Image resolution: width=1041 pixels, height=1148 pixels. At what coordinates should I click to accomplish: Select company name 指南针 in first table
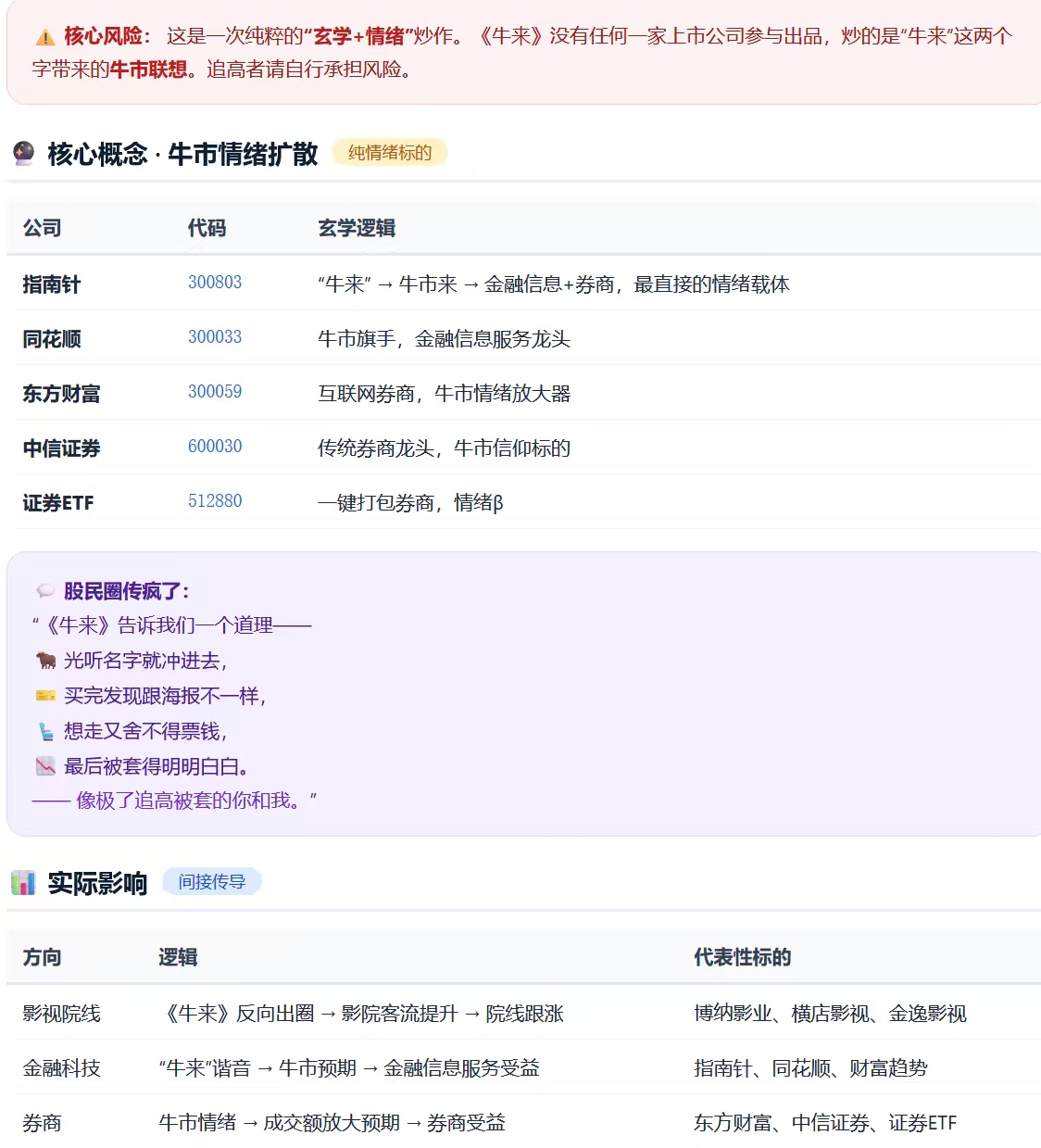pos(52,284)
